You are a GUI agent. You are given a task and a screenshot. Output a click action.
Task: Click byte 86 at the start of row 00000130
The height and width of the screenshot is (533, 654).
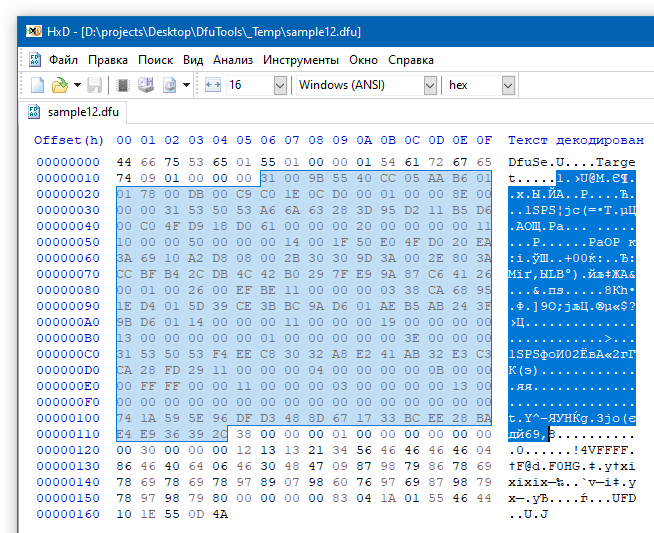(x=124, y=466)
